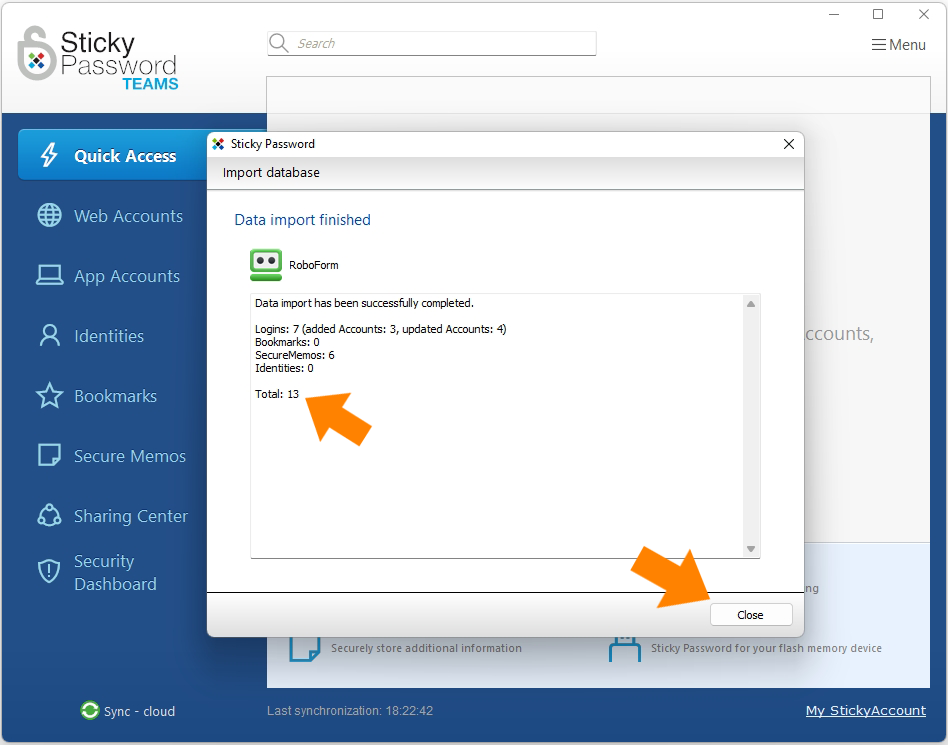This screenshot has width=948, height=745.
Task: Click the Secure Memos note icon
Action: tap(50, 455)
